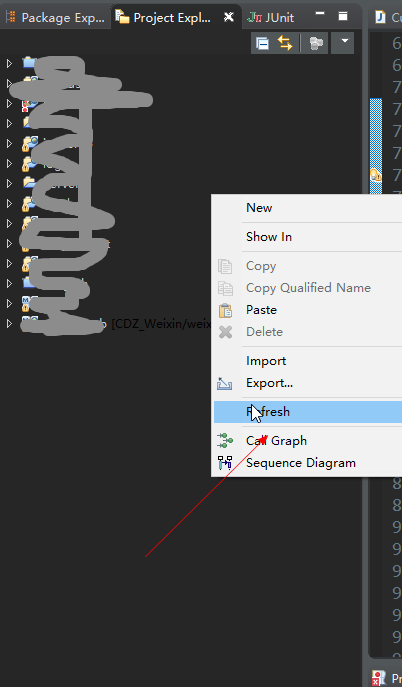Click the Collapse All icon in explorer toolbar
The height and width of the screenshot is (687, 402).
point(262,44)
